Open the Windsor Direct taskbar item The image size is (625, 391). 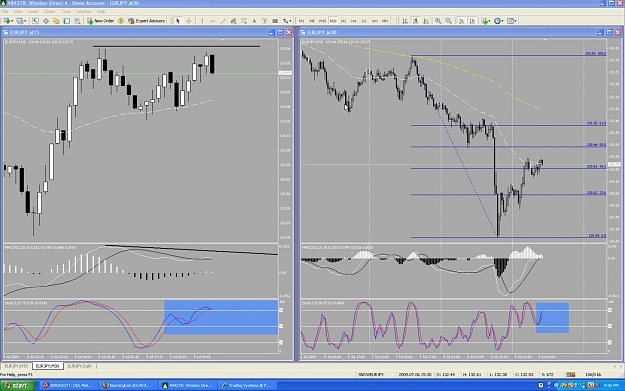tap(188, 385)
